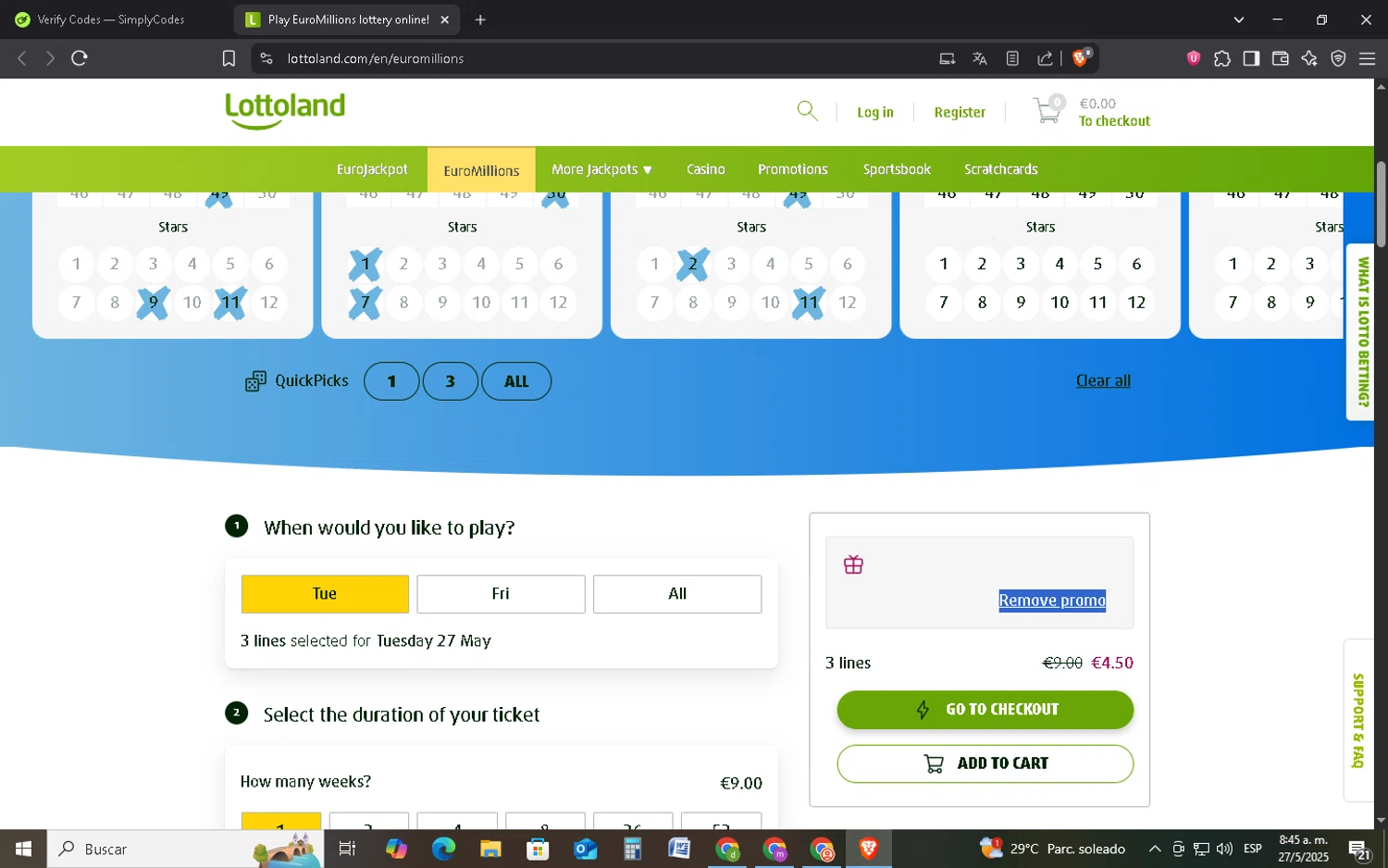This screenshot has width=1388, height=868.
Task: Go to Casino section
Action: tap(706, 169)
